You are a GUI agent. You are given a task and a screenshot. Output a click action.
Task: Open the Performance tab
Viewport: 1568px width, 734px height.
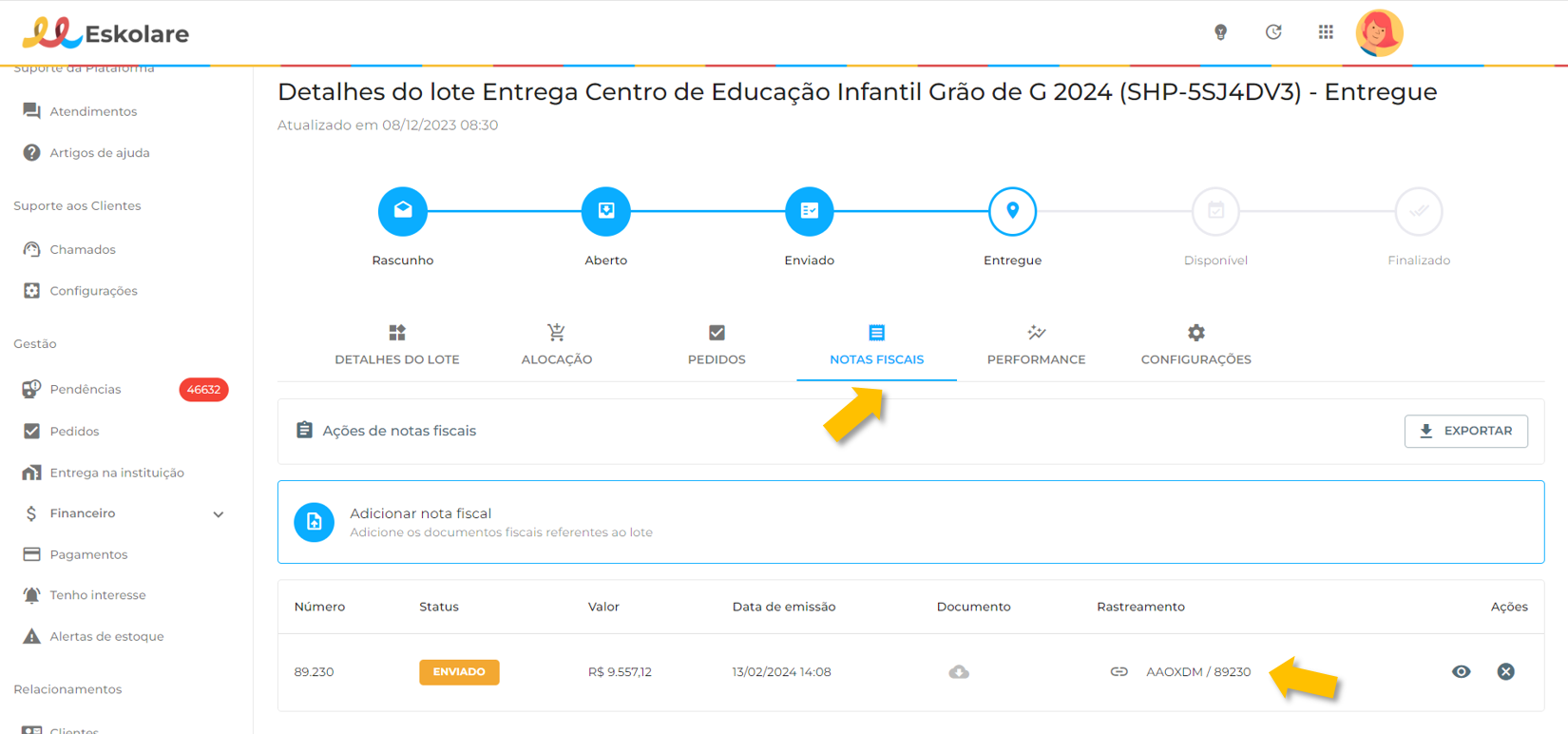point(1036,345)
